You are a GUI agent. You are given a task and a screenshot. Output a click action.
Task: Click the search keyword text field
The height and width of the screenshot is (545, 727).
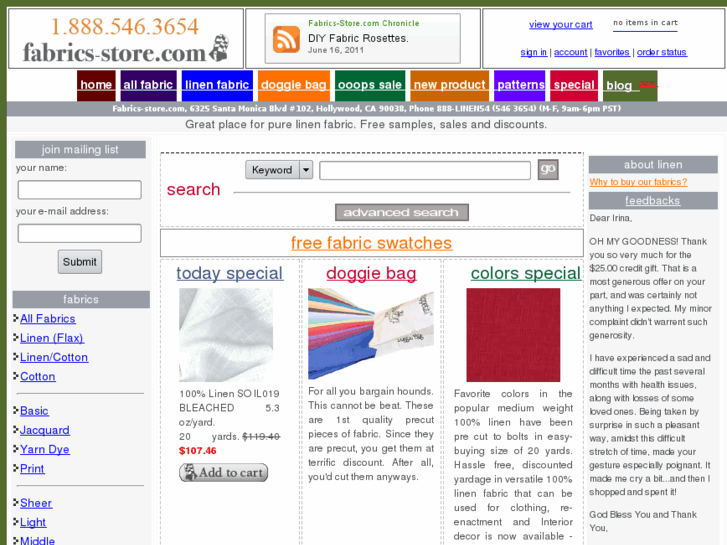pos(425,170)
